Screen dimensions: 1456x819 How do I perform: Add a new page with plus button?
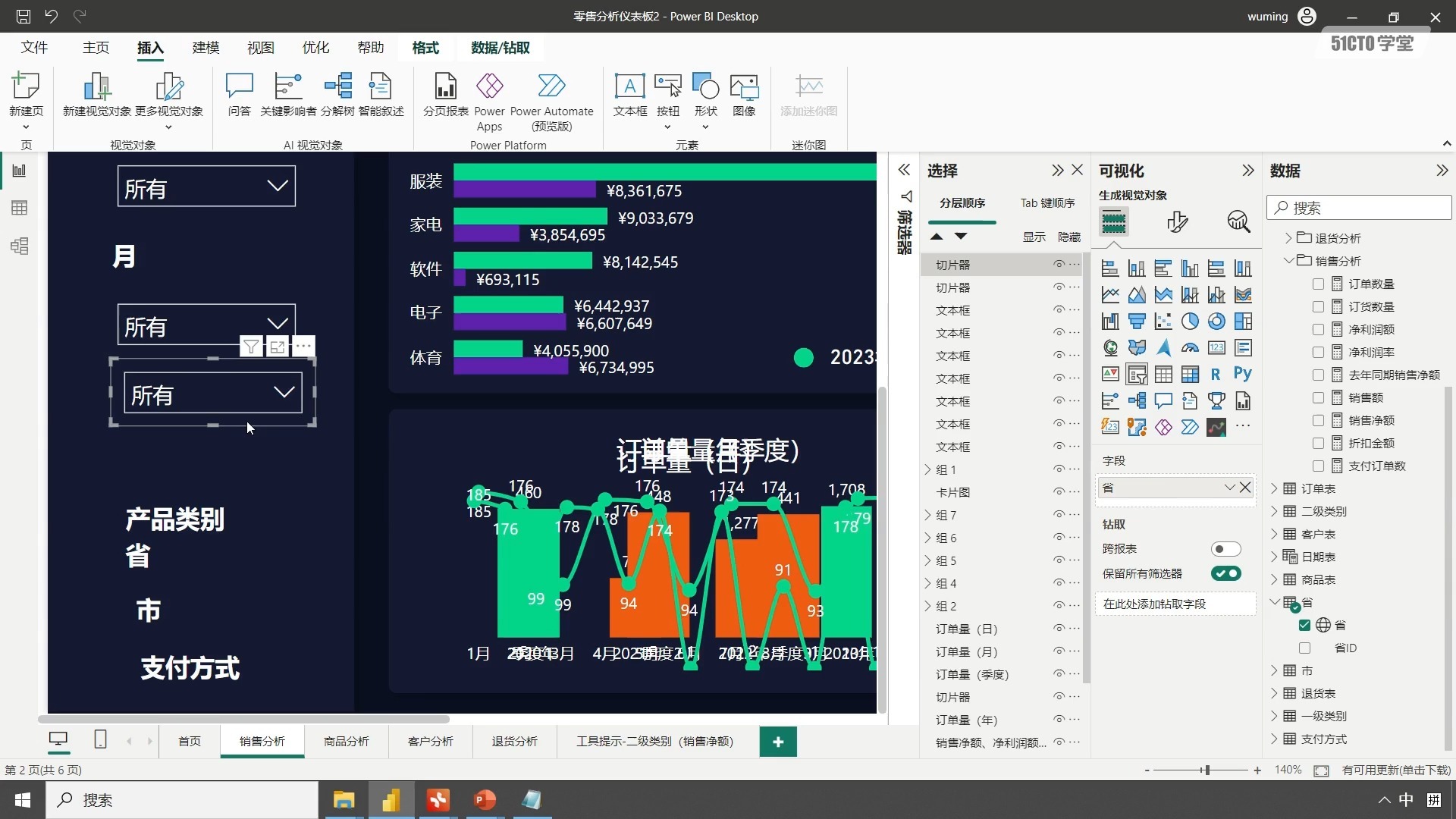(778, 742)
